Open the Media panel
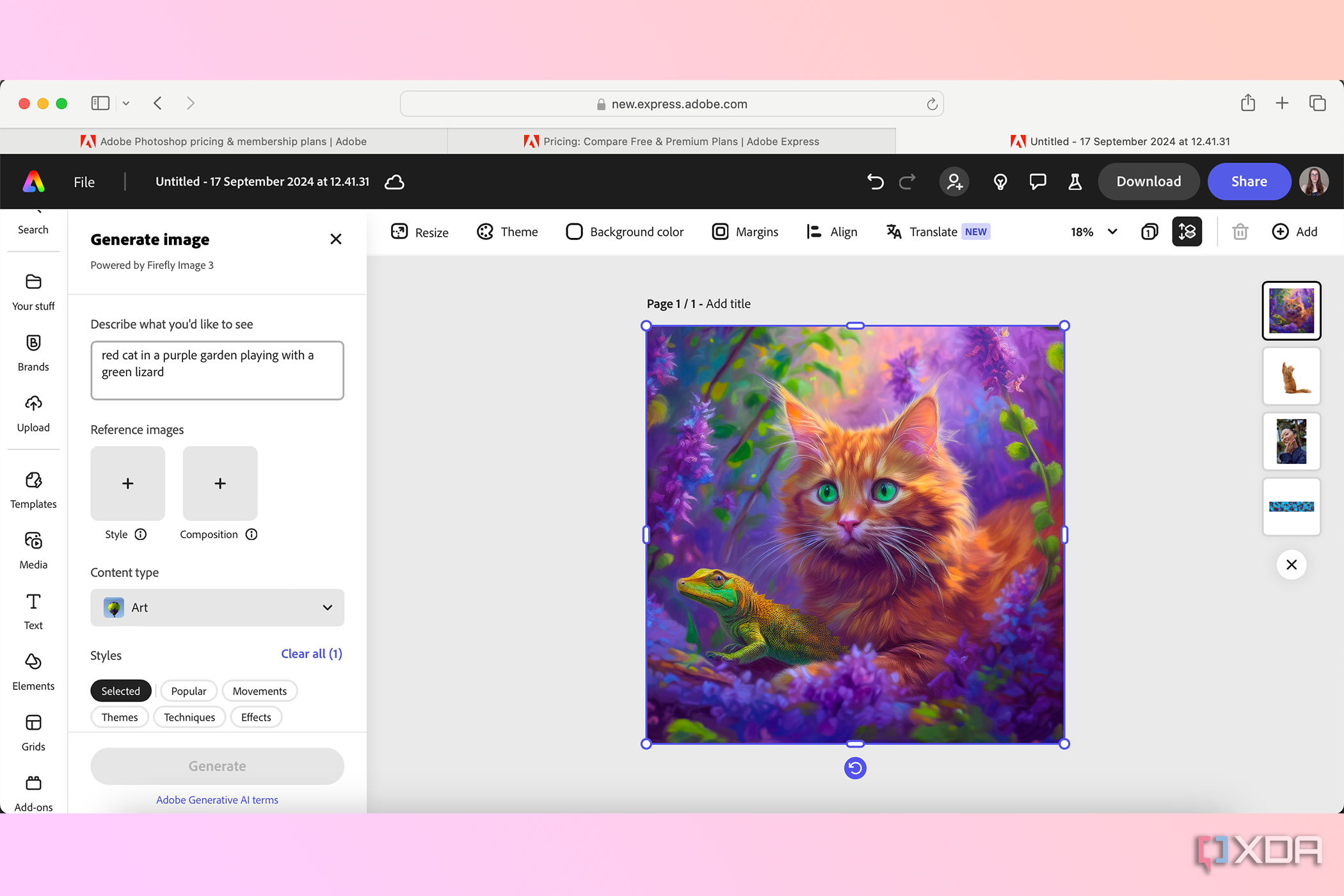Image resolution: width=1344 pixels, height=896 pixels. coord(33,550)
